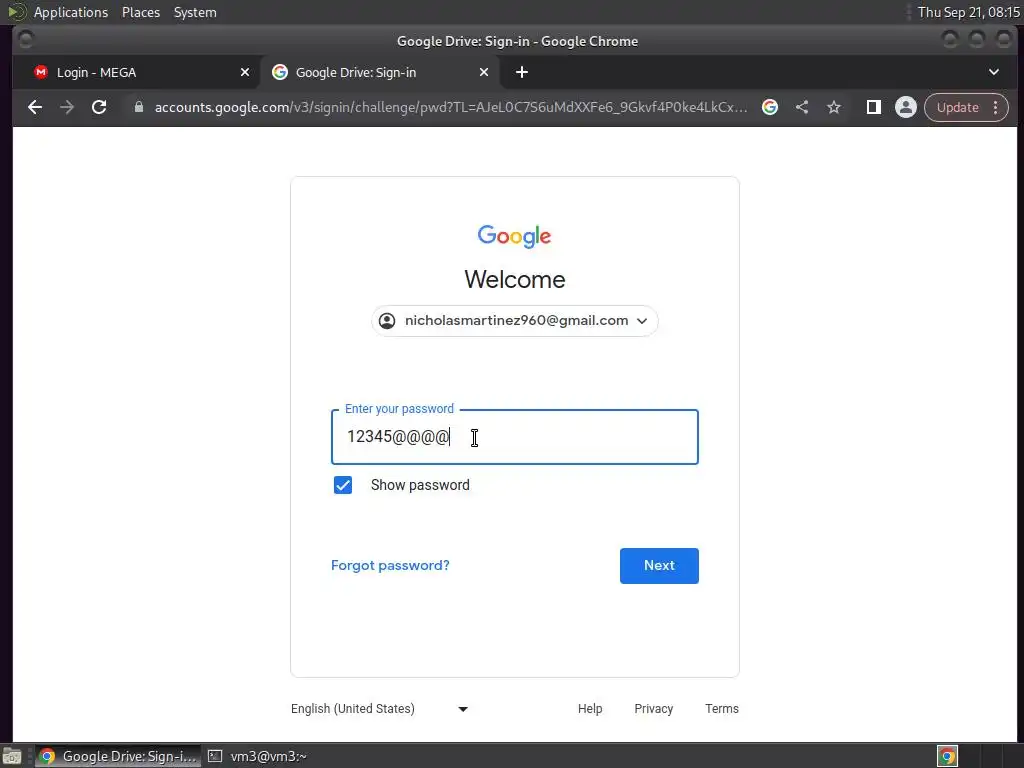Close the Google Drive: Sign-in tab

(484, 72)
